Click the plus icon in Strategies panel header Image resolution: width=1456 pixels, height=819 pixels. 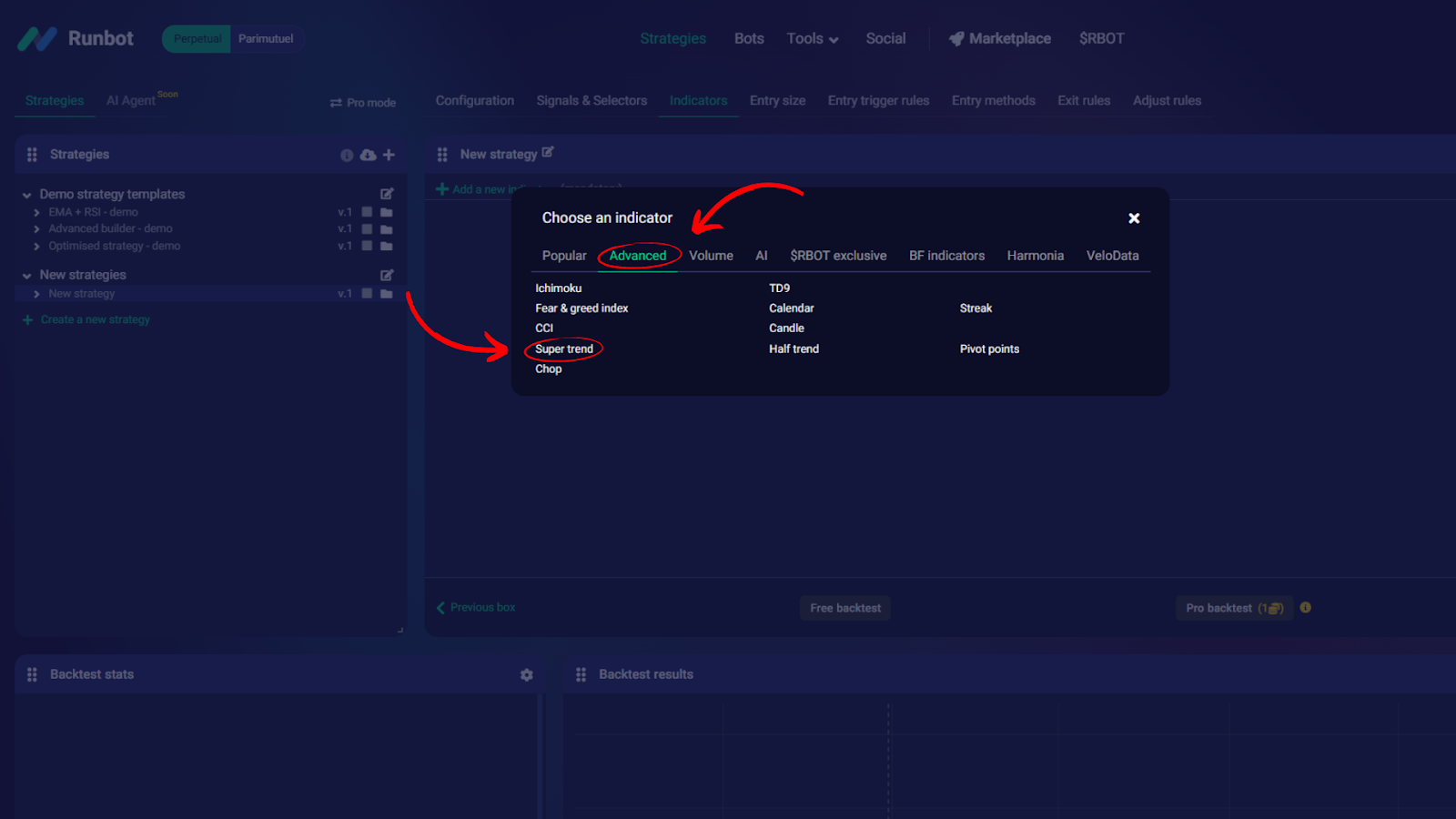389,155
